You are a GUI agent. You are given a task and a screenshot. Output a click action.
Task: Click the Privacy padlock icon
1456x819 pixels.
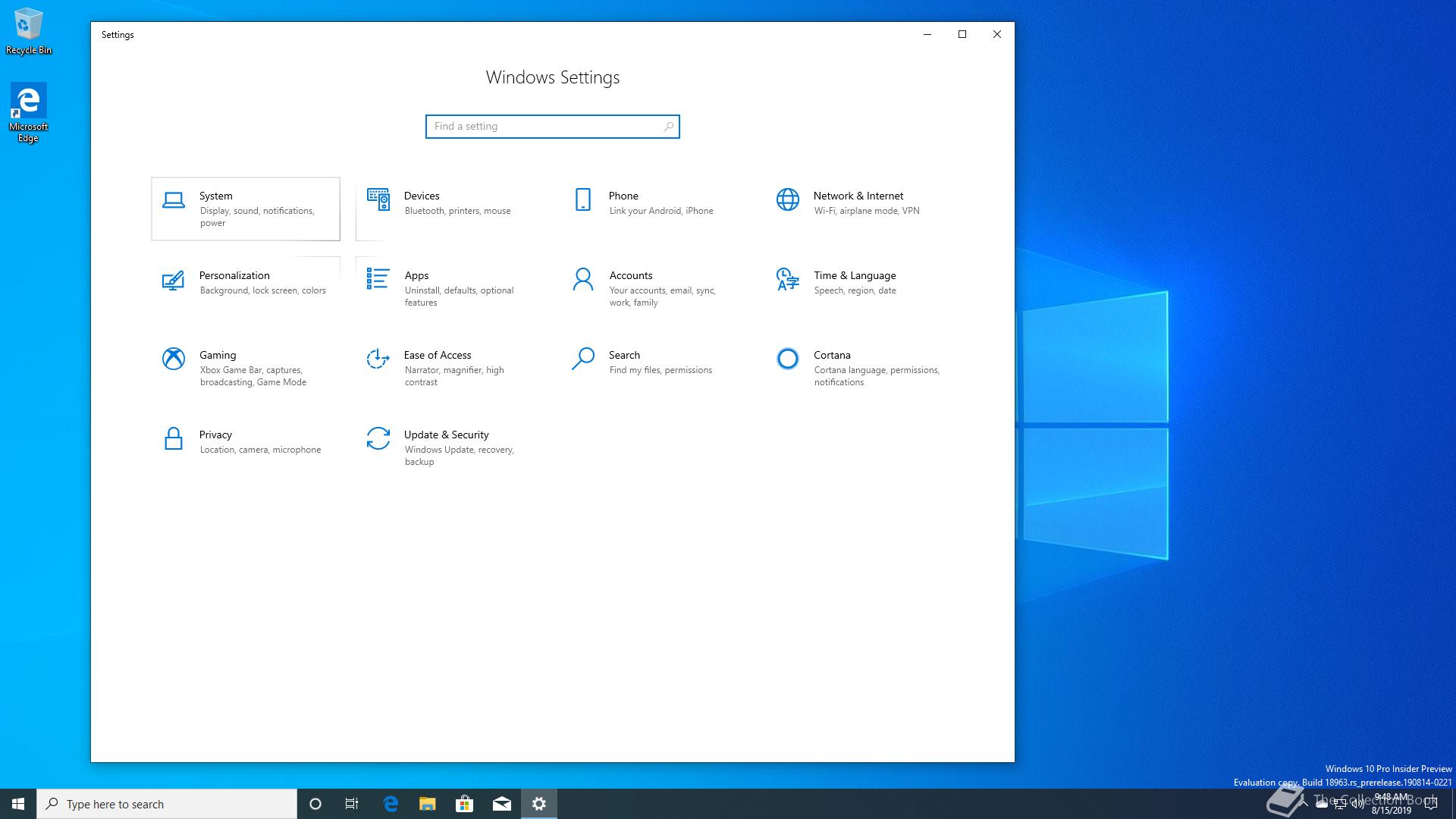coord(174,438)
